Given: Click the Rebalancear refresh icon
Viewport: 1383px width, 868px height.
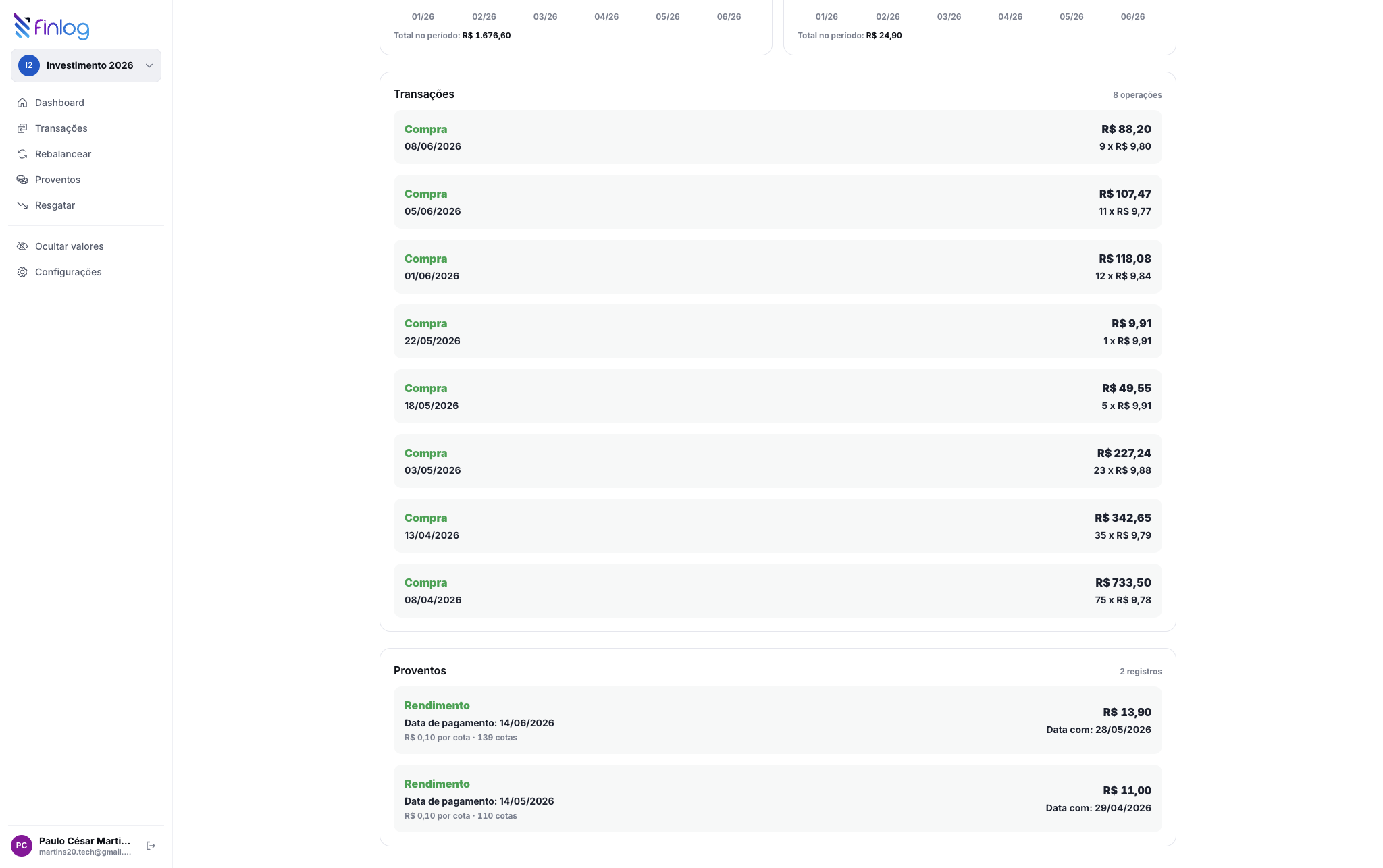Looking at the screenshot, I should 22,154.
